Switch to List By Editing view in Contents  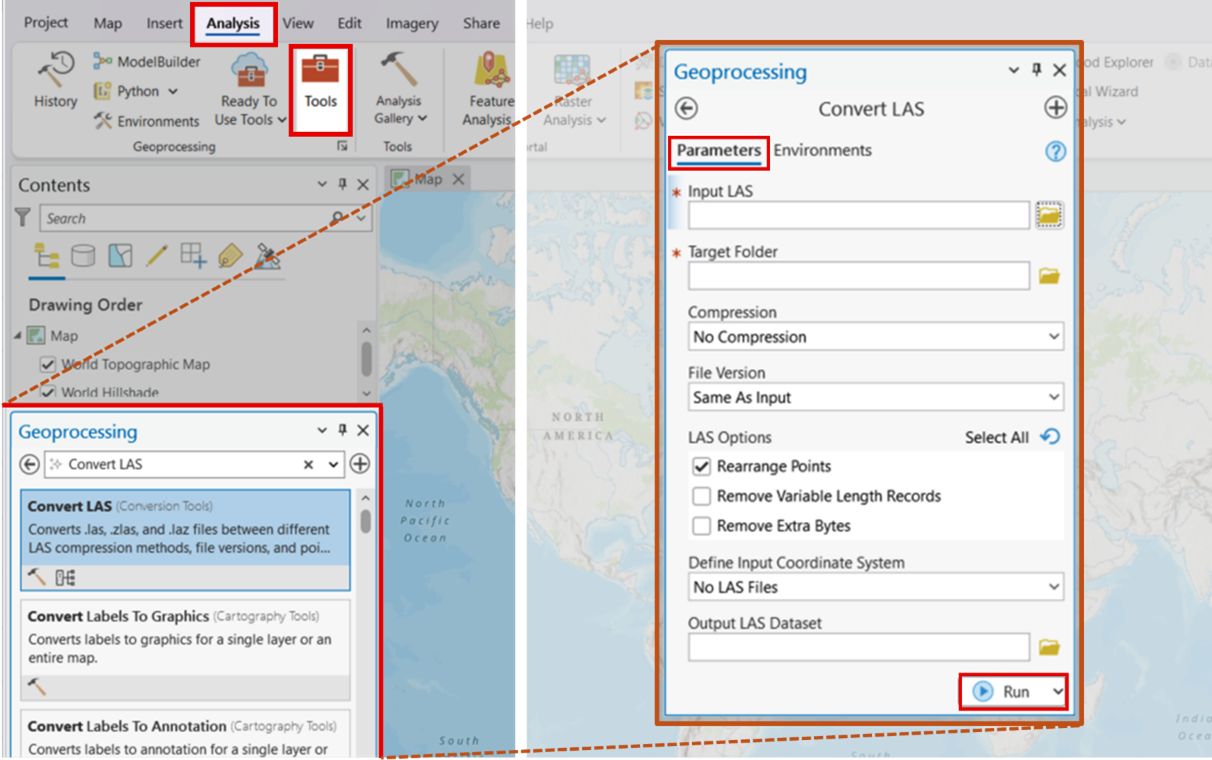pyautogui.click(x=155, y=257)
